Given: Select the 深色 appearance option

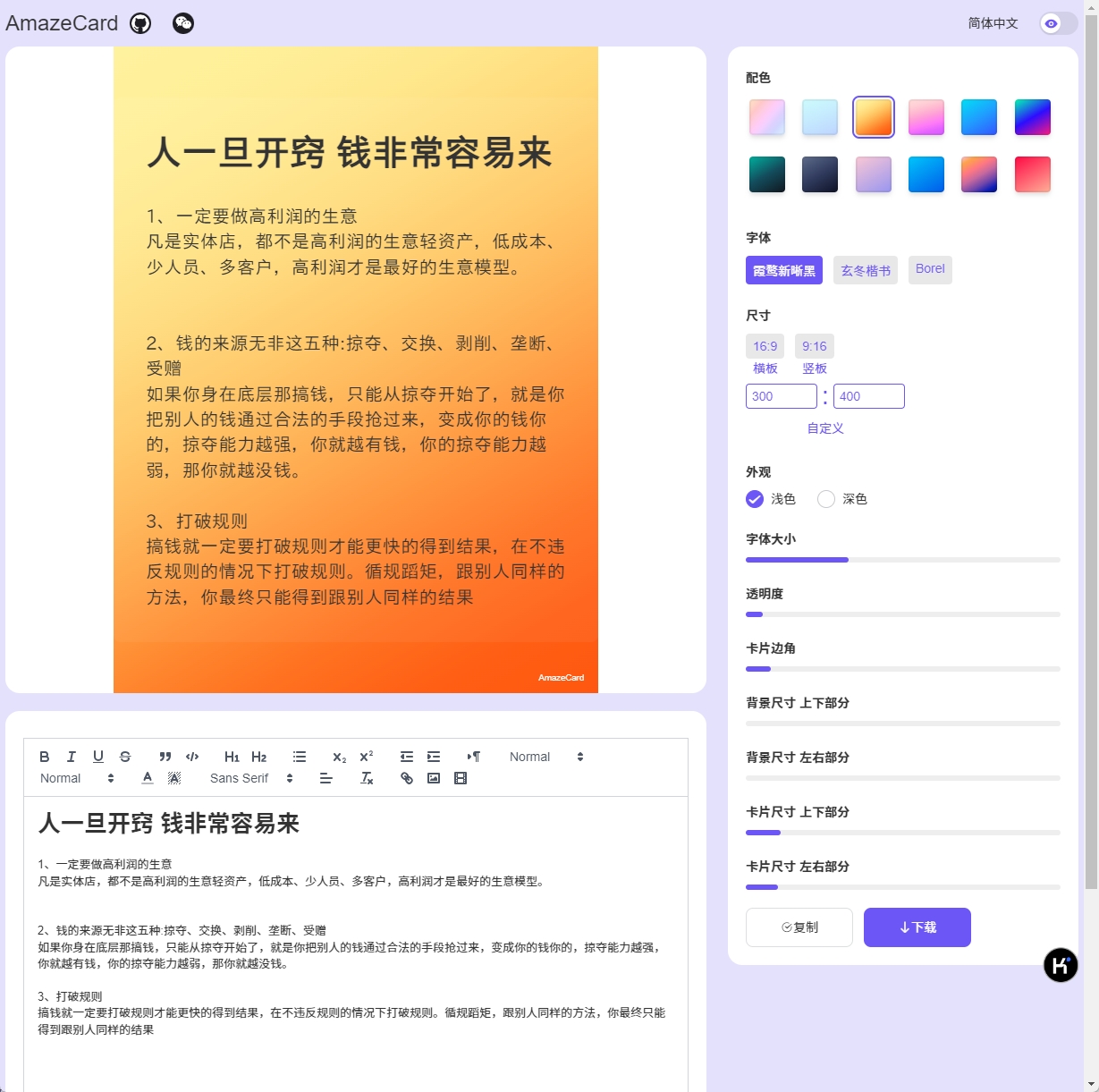Looking at the screenshot, I should coord(842,499).
